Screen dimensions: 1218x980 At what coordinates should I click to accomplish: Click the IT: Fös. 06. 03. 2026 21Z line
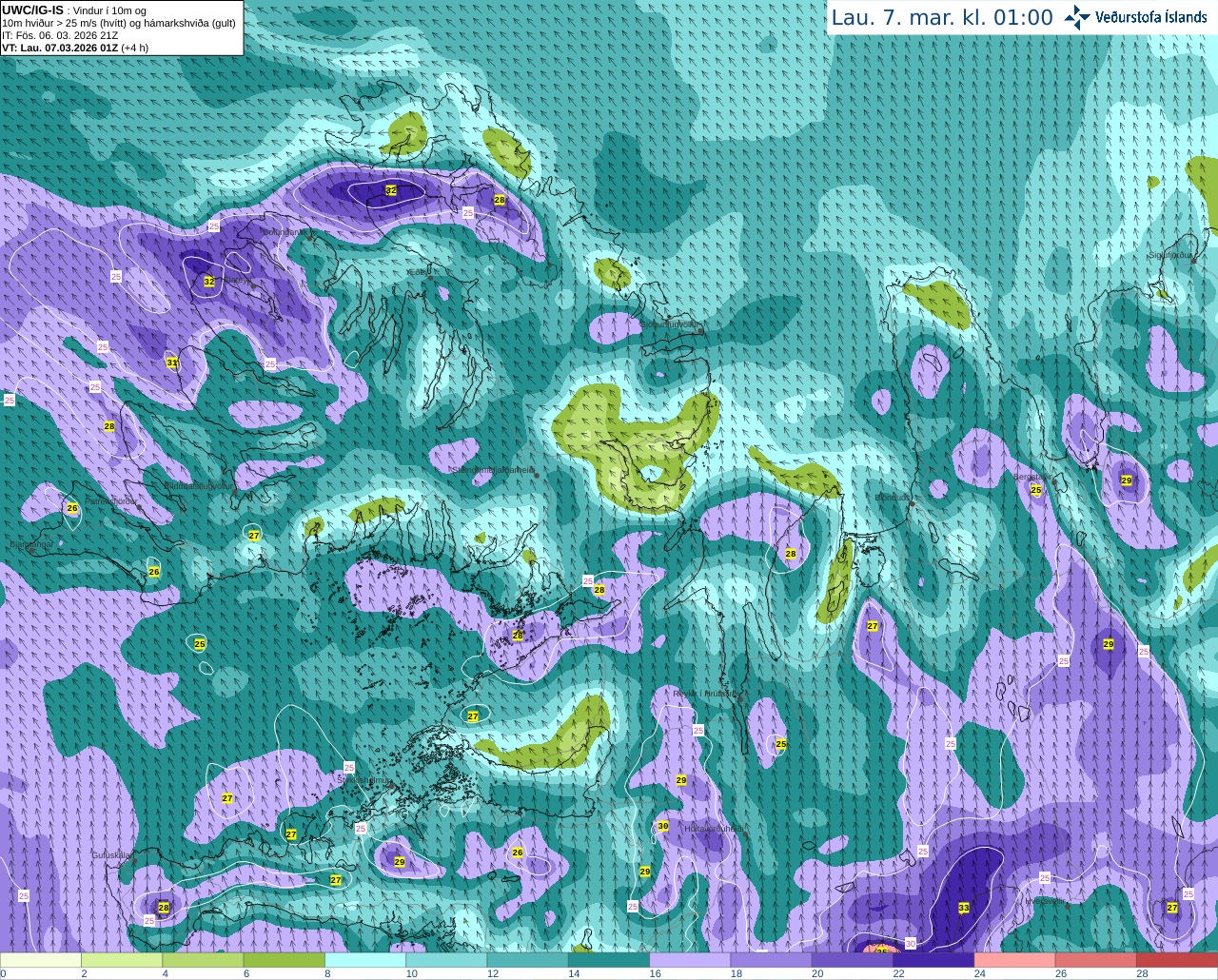pos(60,35)
